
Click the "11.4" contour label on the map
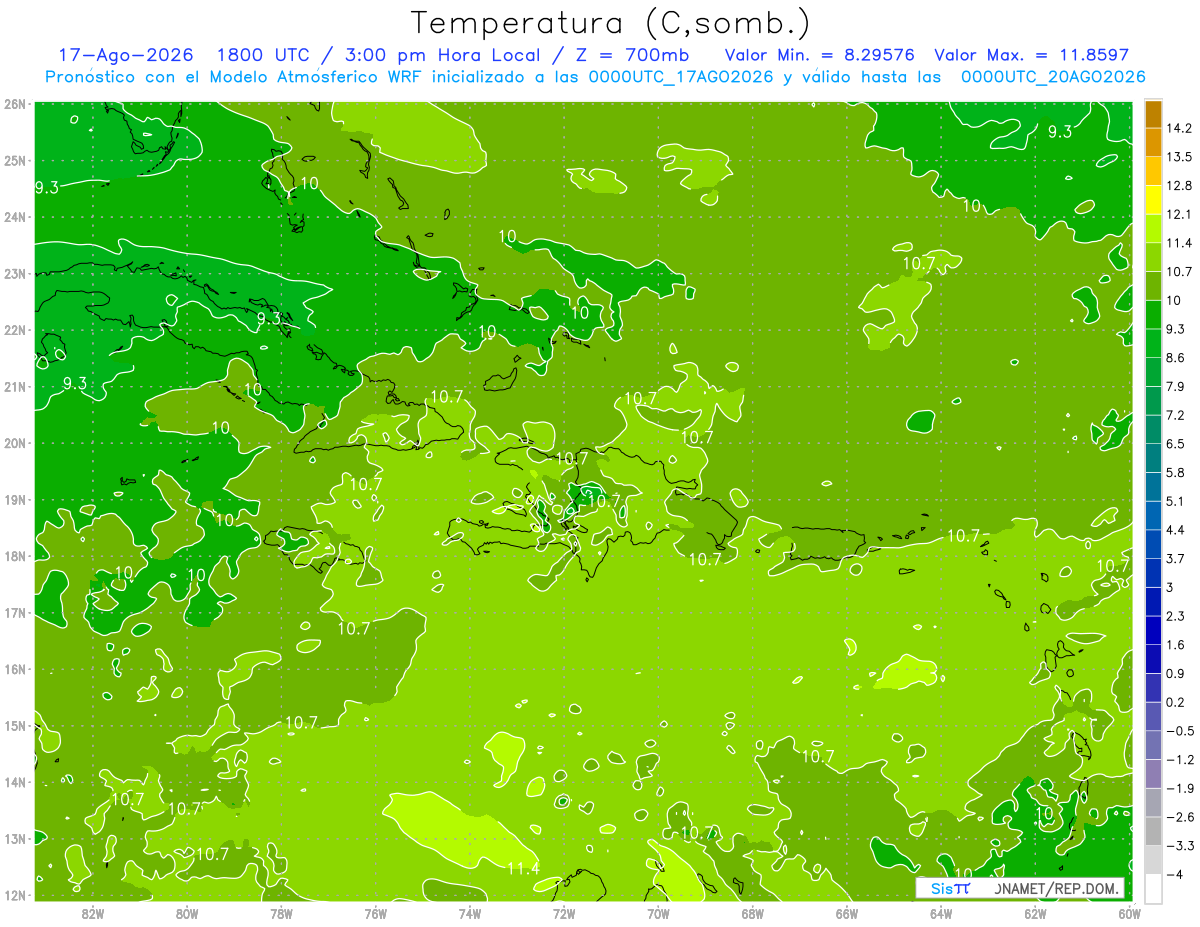524,869
